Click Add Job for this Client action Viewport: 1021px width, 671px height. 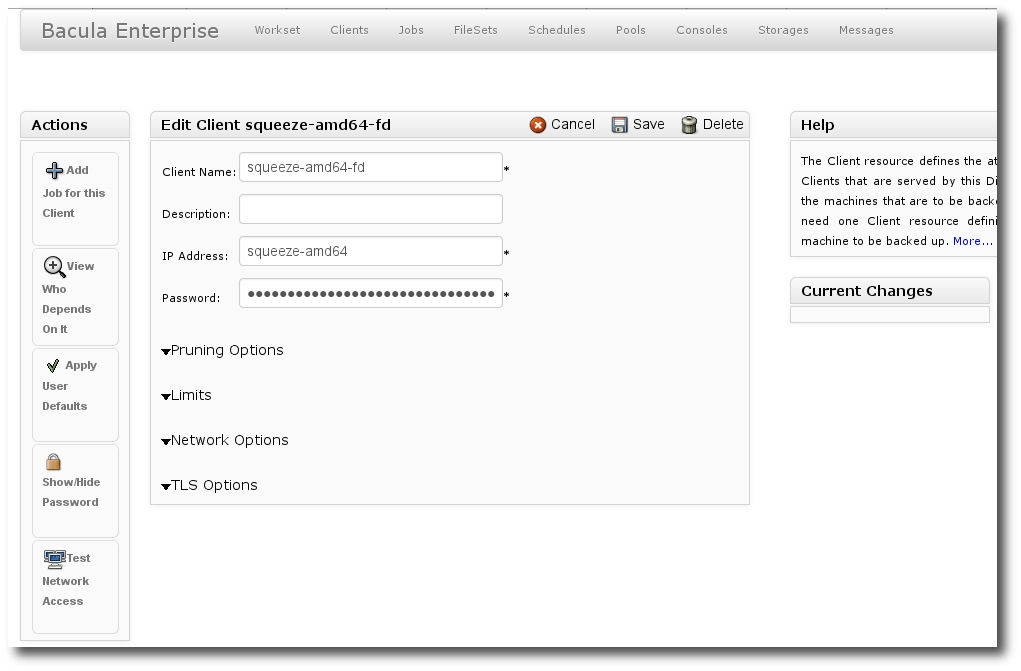(x=76, y=199)
